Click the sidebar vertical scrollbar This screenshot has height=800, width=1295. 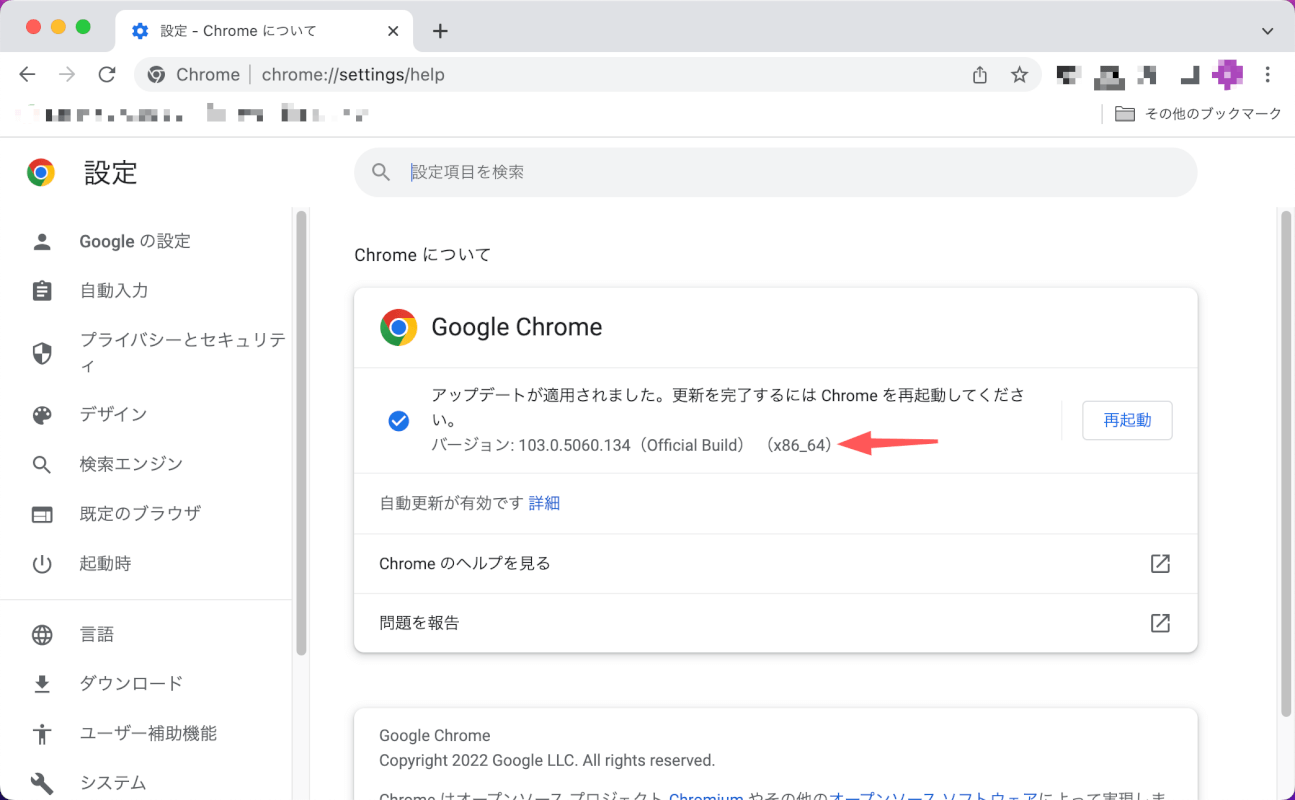point(301,432)
